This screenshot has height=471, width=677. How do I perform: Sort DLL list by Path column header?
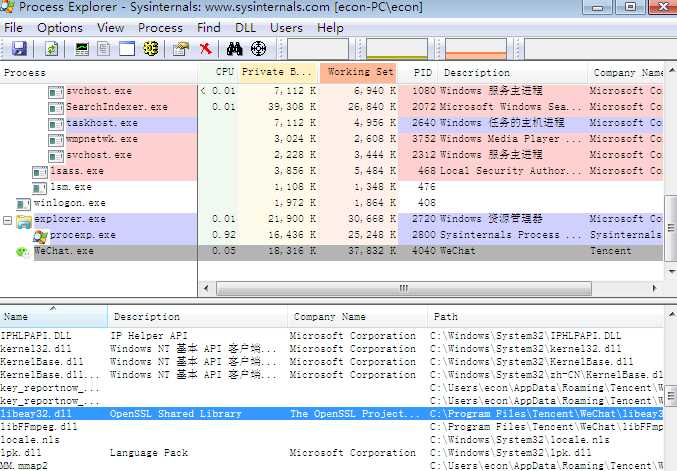click(545, 316)
